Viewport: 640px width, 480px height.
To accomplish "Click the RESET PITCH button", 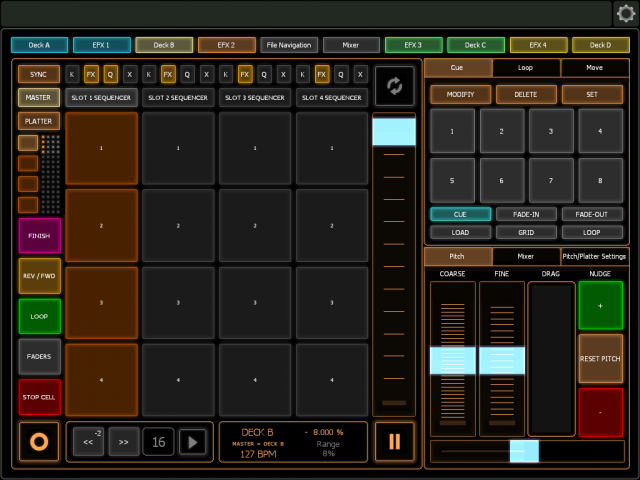I will click(x=601, y=358).
